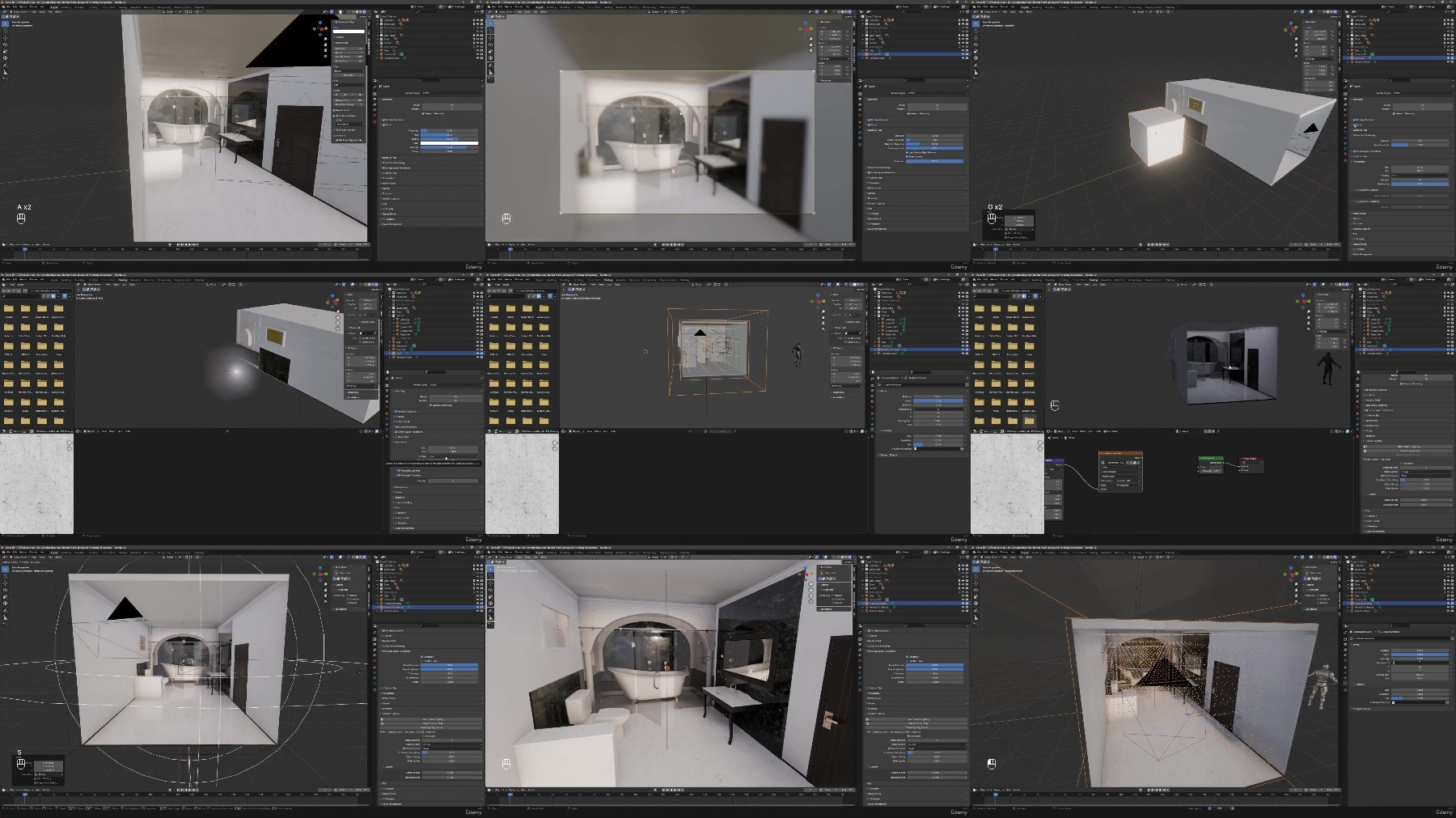The width and height of the screenshot is (1456, 818).
Task: Open Render properties tab in the 'A x2' frame
Action: (x=375, y=94)
